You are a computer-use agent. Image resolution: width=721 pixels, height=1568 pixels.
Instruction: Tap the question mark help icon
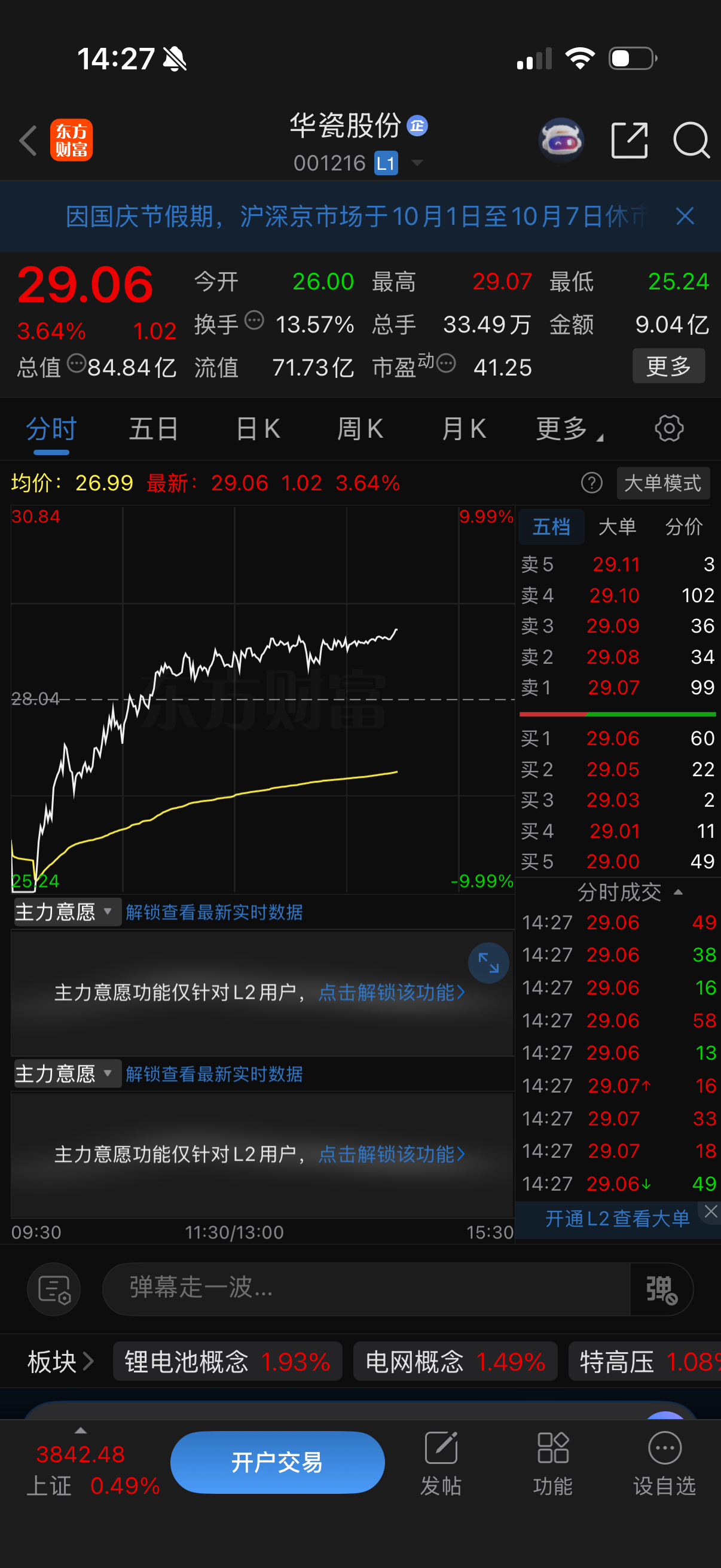[591, 483]
